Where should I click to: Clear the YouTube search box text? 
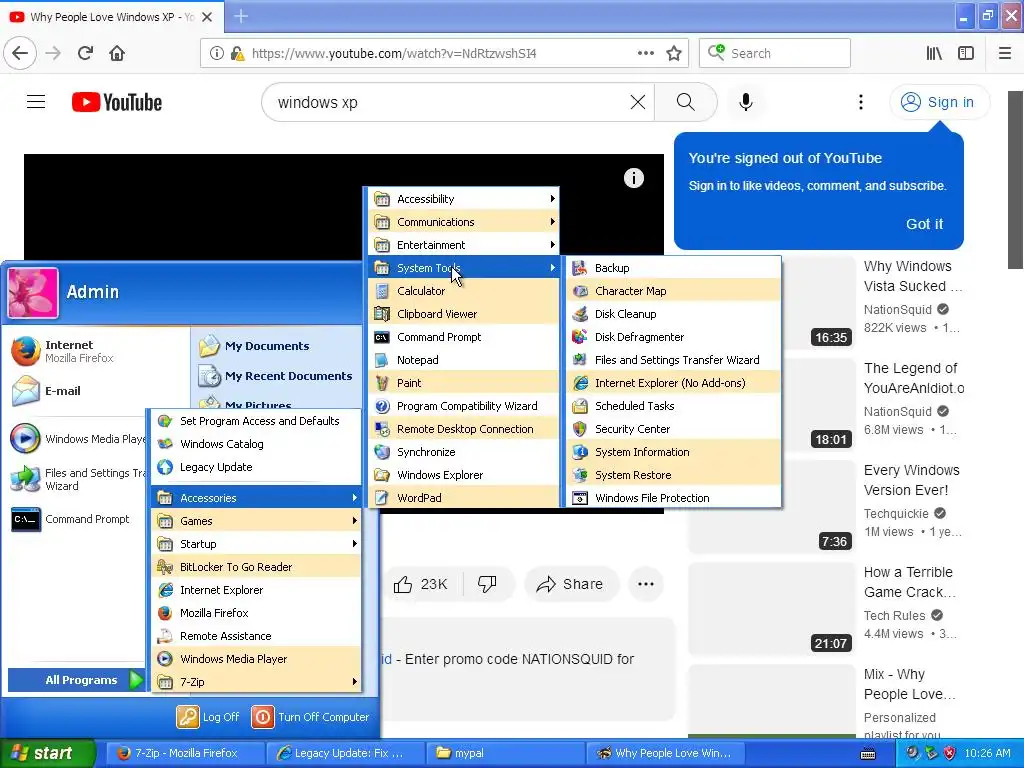637,102
